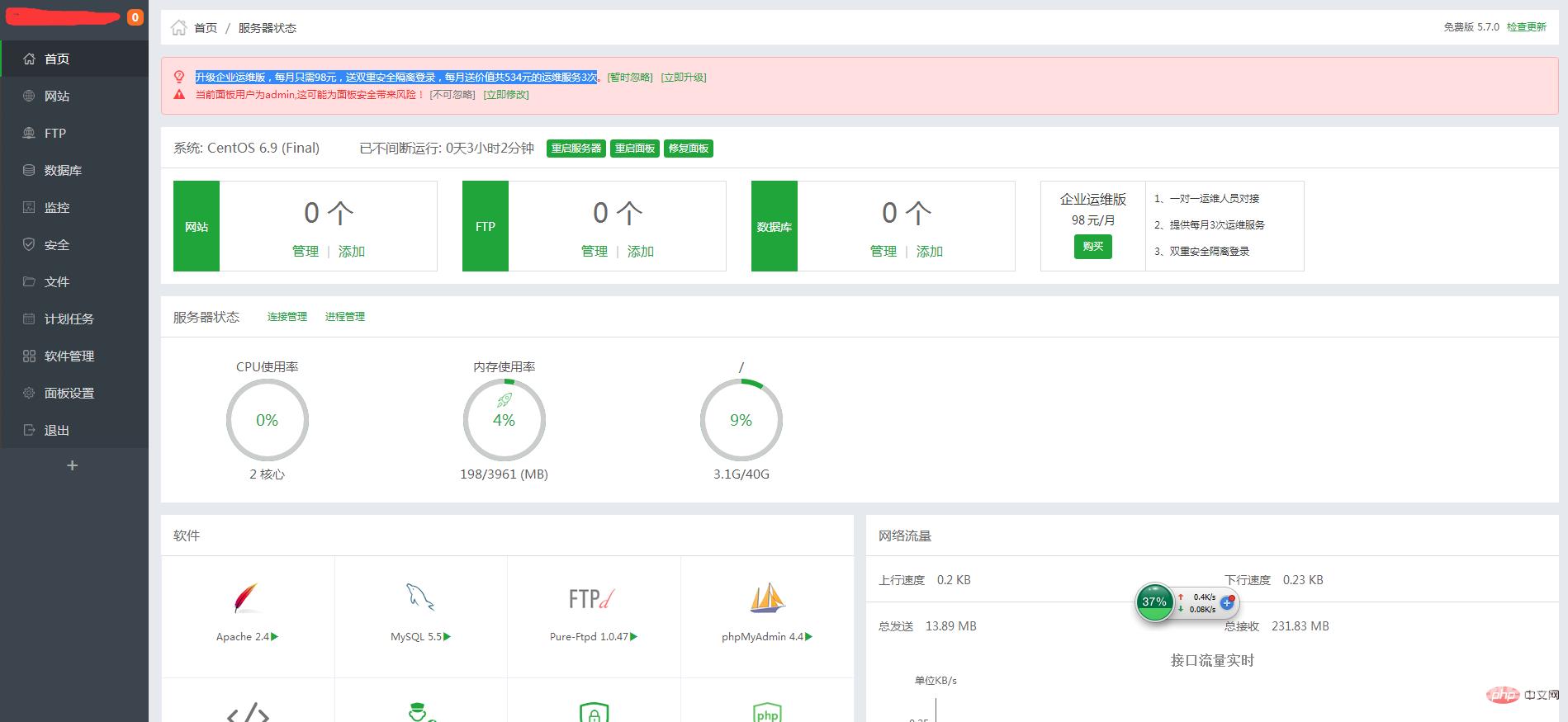Click 立即升级 in the promo banner
This screenshot has width=1568, height=722.
684,78
